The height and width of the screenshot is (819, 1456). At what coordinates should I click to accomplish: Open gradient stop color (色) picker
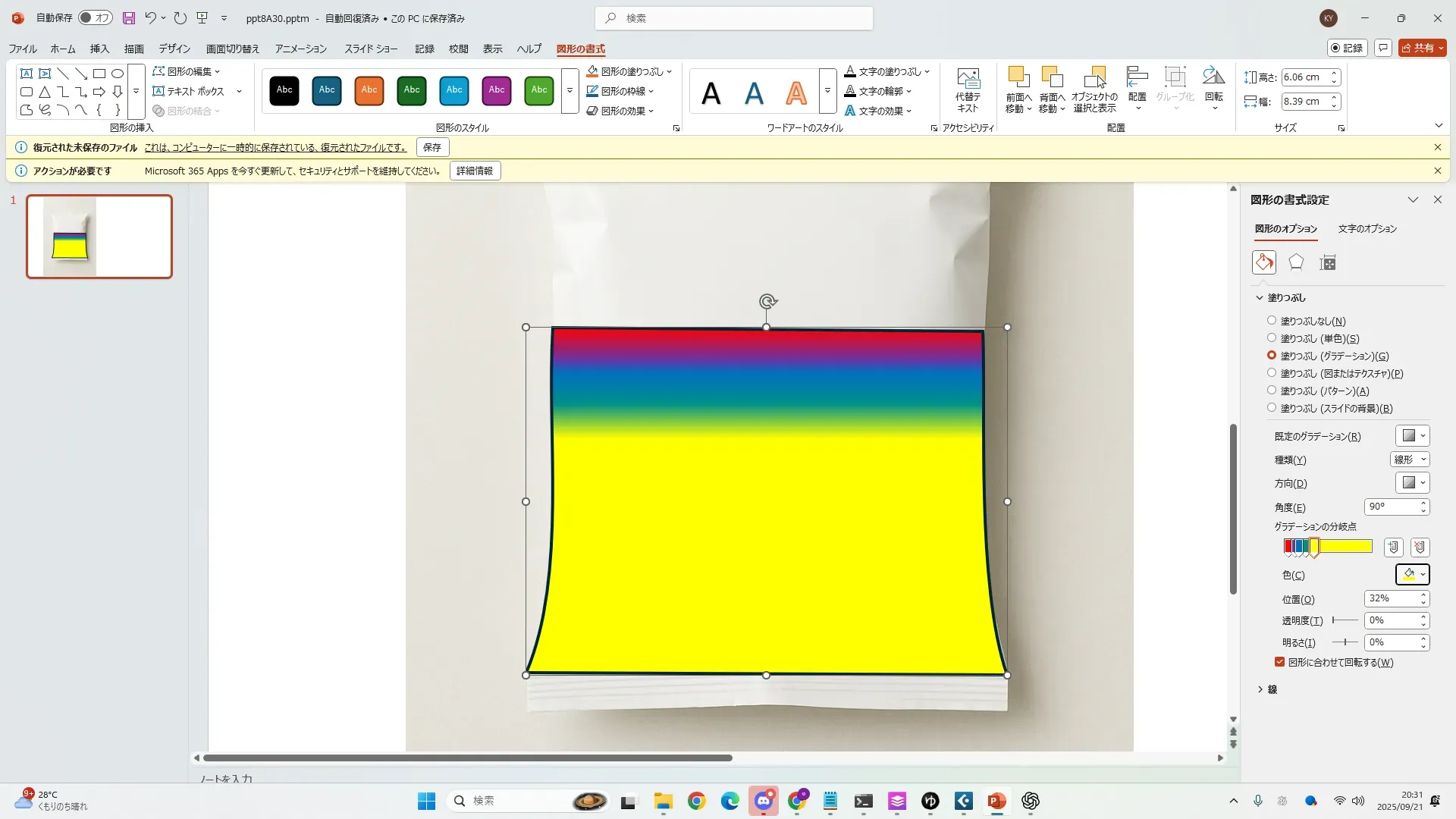(x=1413, y=575)
